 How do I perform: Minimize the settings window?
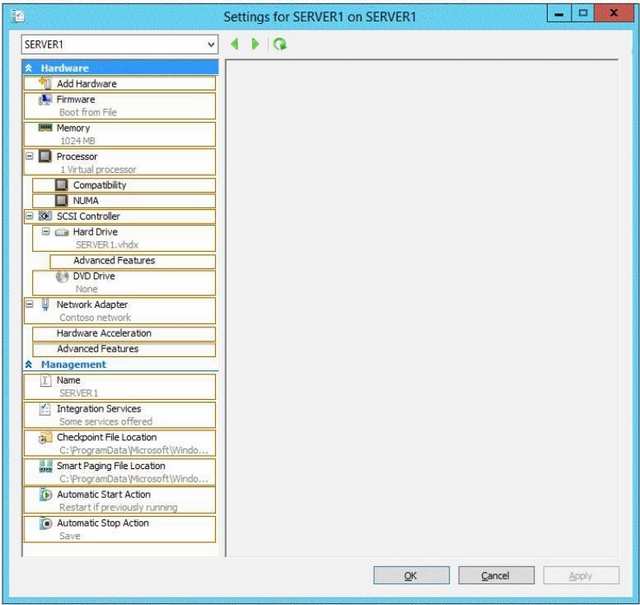(559, 14)
